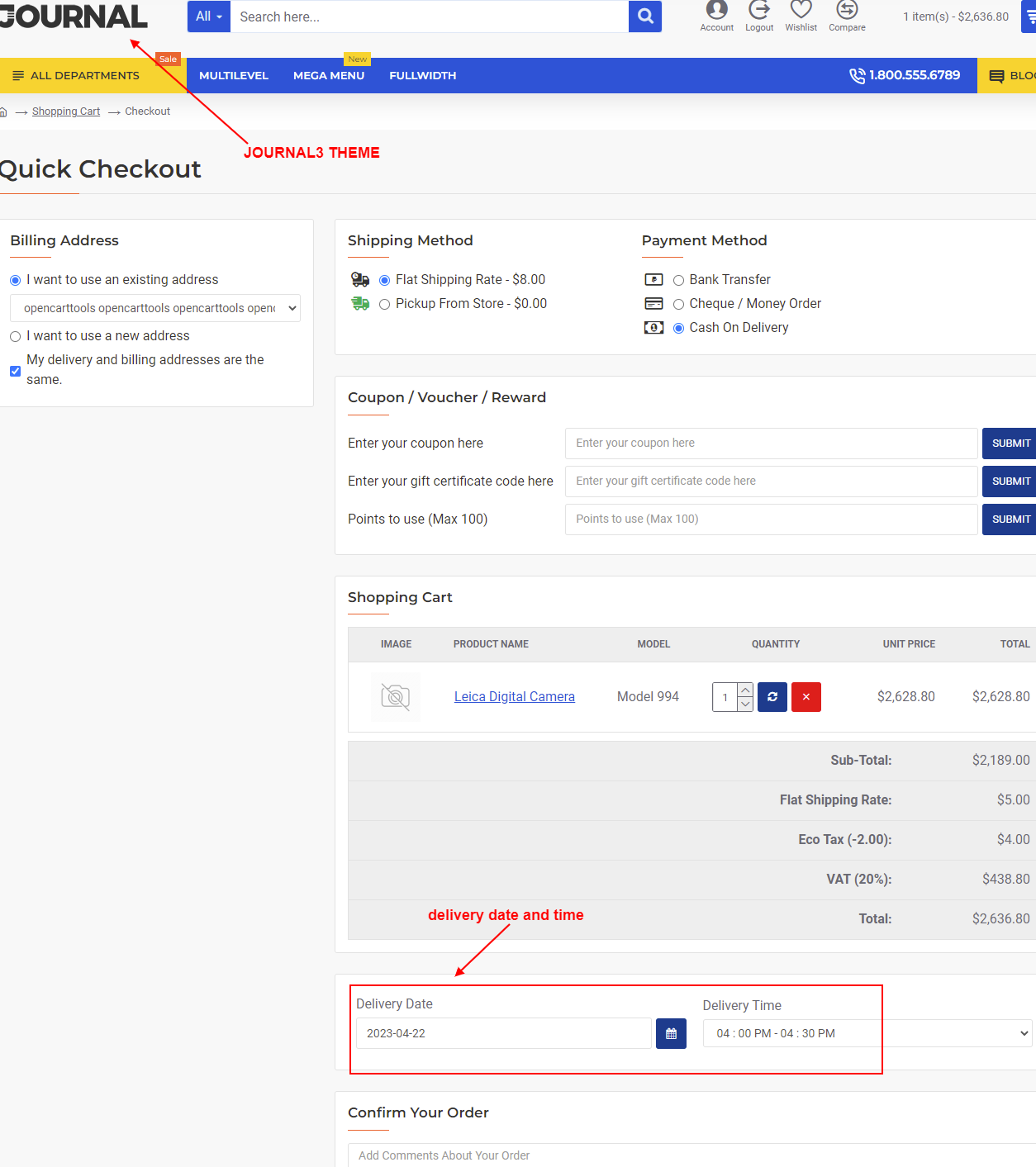Viewport: 1036px width, 1167px height.
Task: Uncheck delivery and billing addresses same checkbox
Action: [16, 371]
